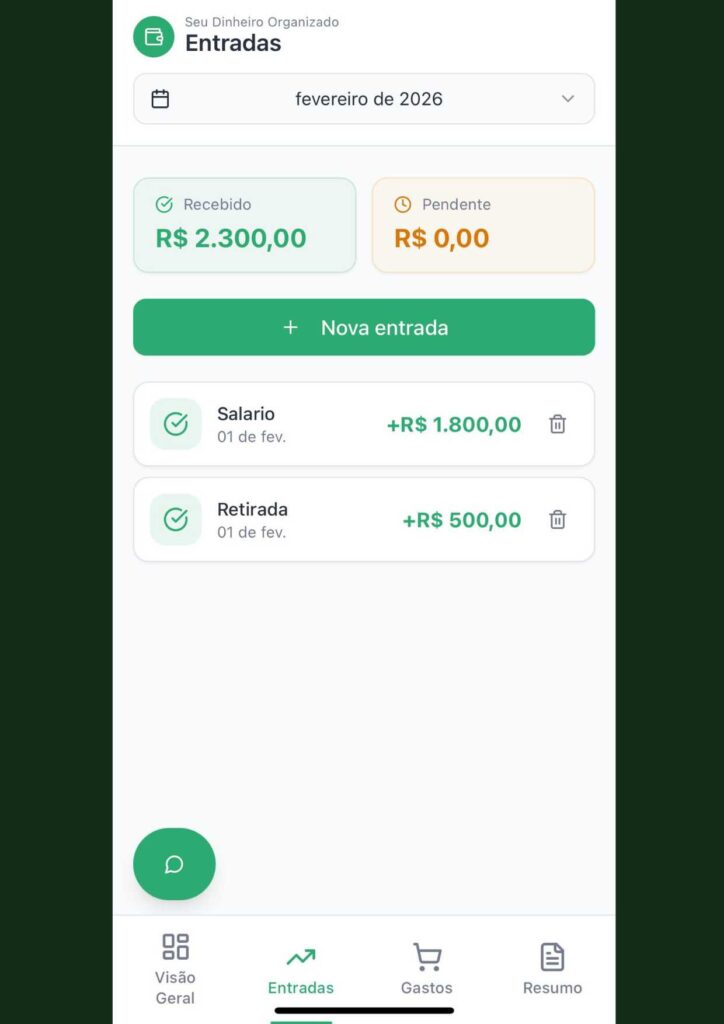Viewport: 724px width, 1024px height.
Task: Select the Entradas tab in bottom navigation
Action: 301,968
